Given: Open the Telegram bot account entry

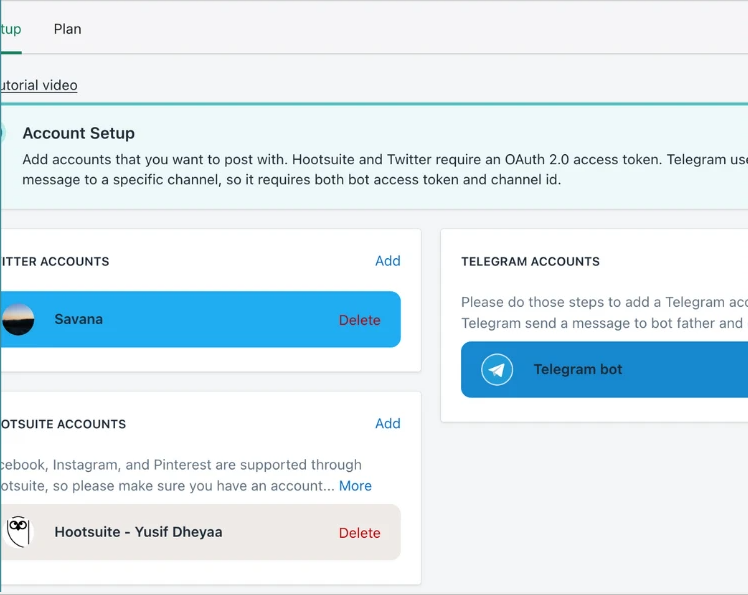Looking at the screenshot, I should [604, 369].
